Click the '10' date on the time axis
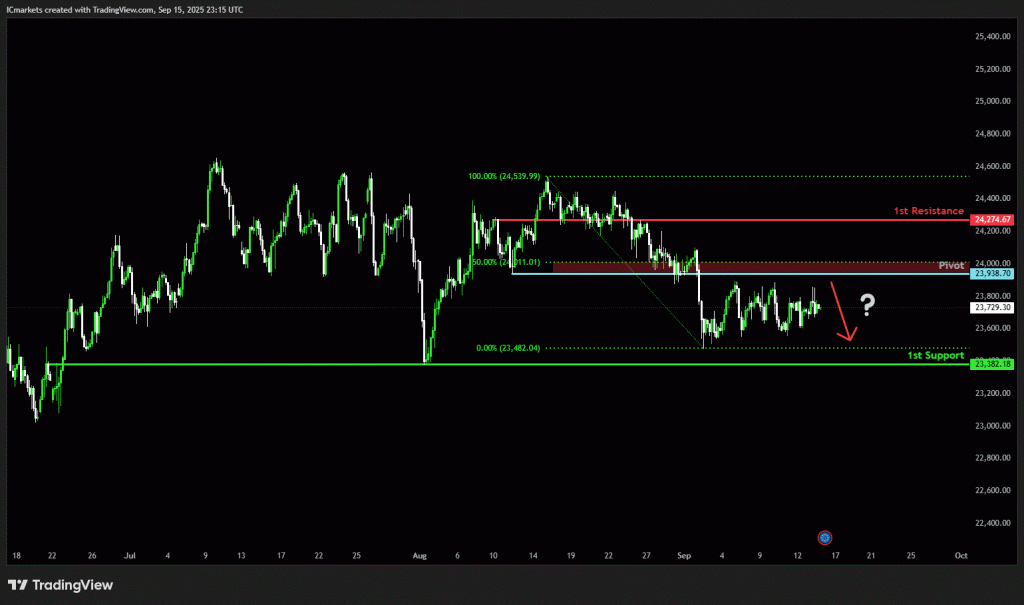The image size is (1024, 605). 493,555
